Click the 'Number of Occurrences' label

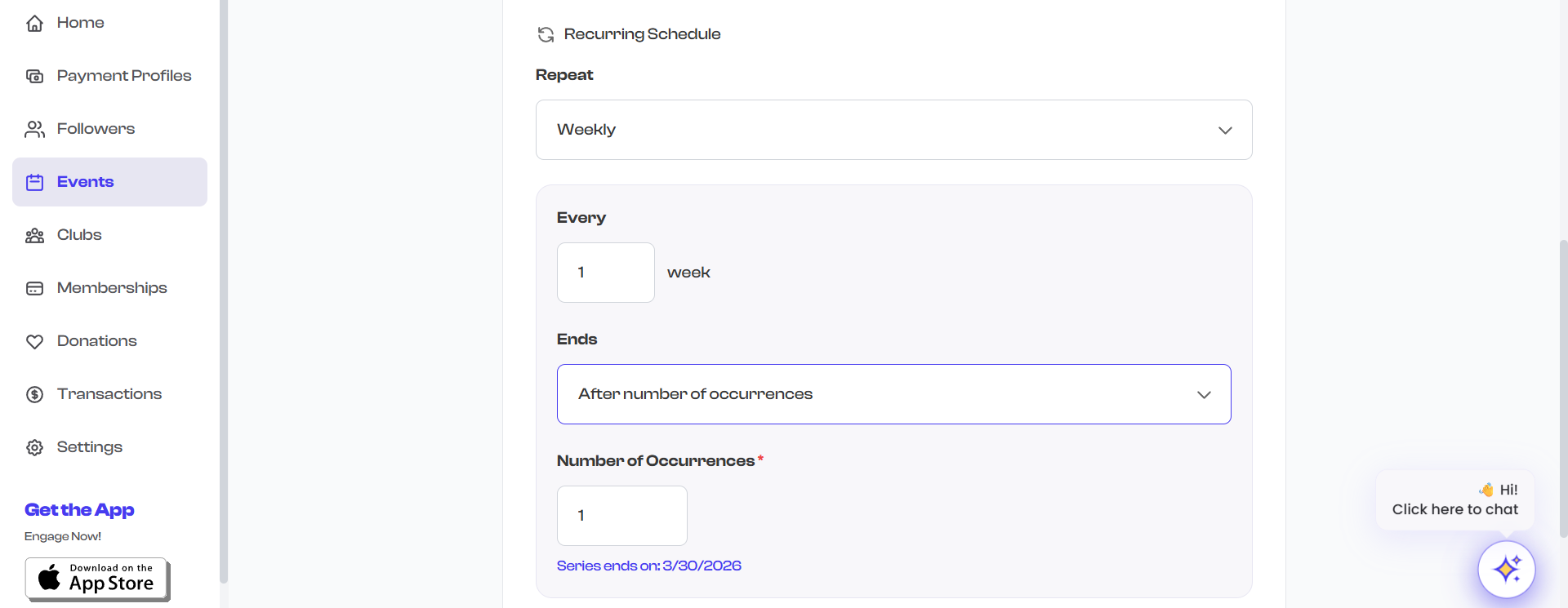656,461
